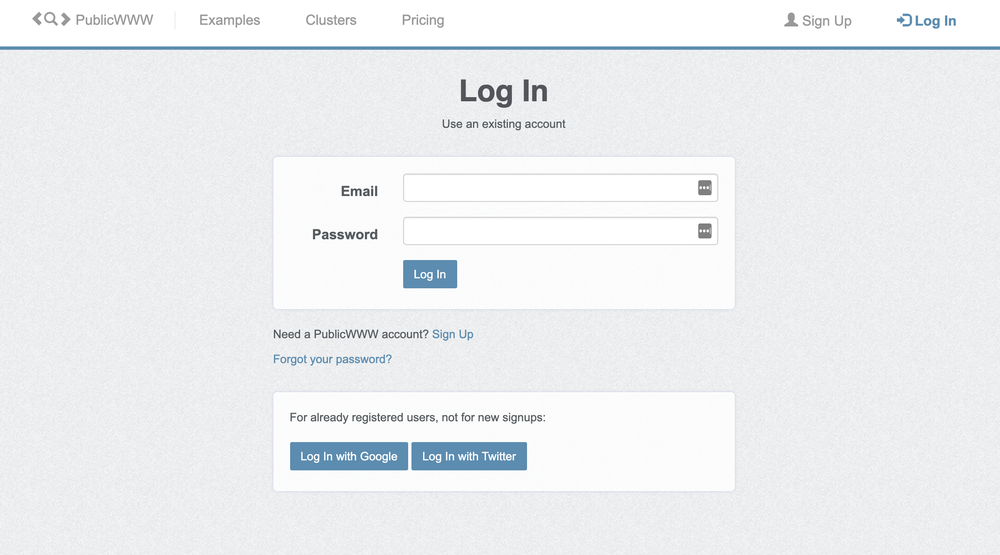Click the PublicWWW brand name
This screenshot has height=555, width=1000.
tap(114, 20)
